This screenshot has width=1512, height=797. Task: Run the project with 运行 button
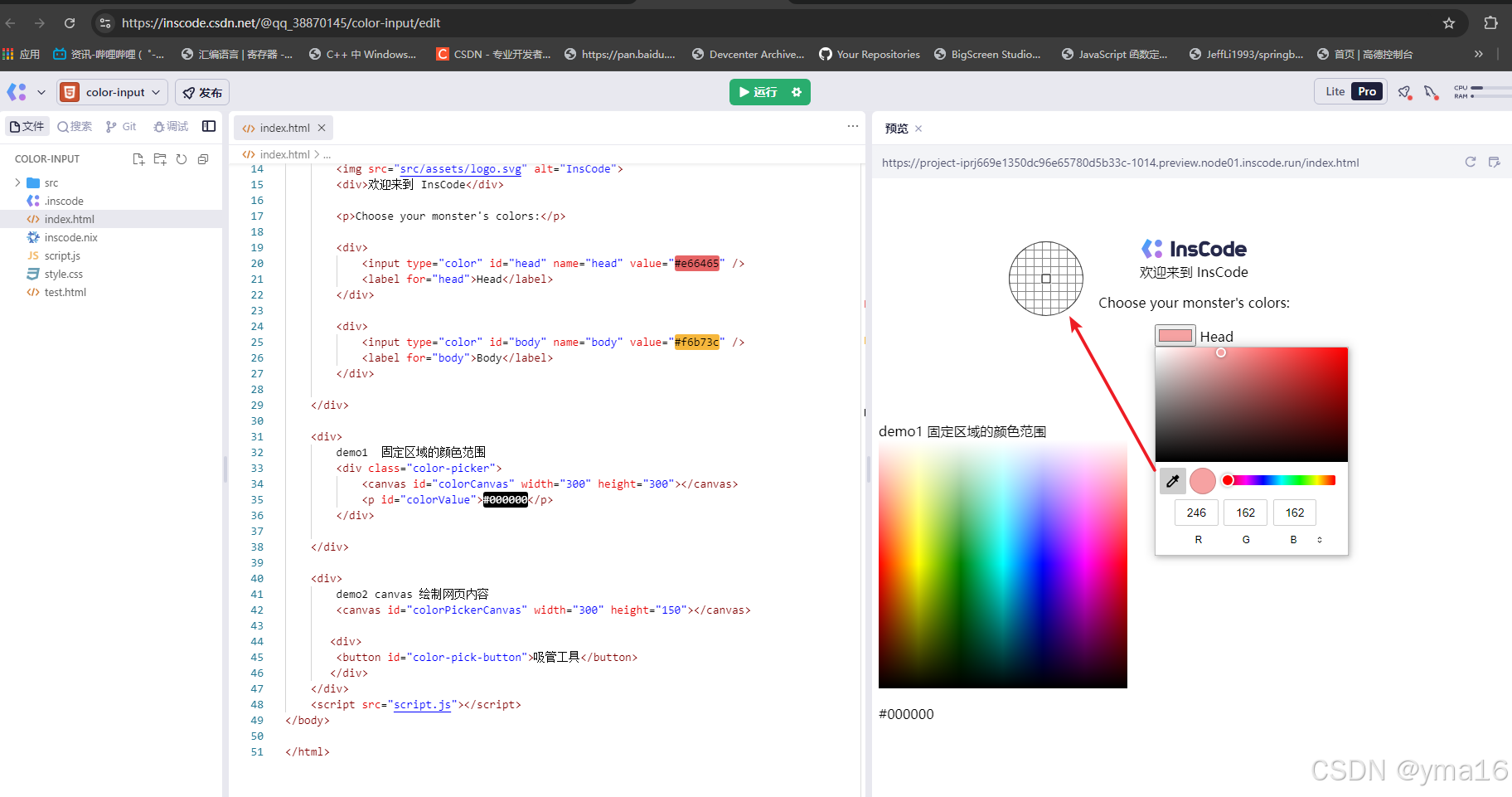point(758,92)
